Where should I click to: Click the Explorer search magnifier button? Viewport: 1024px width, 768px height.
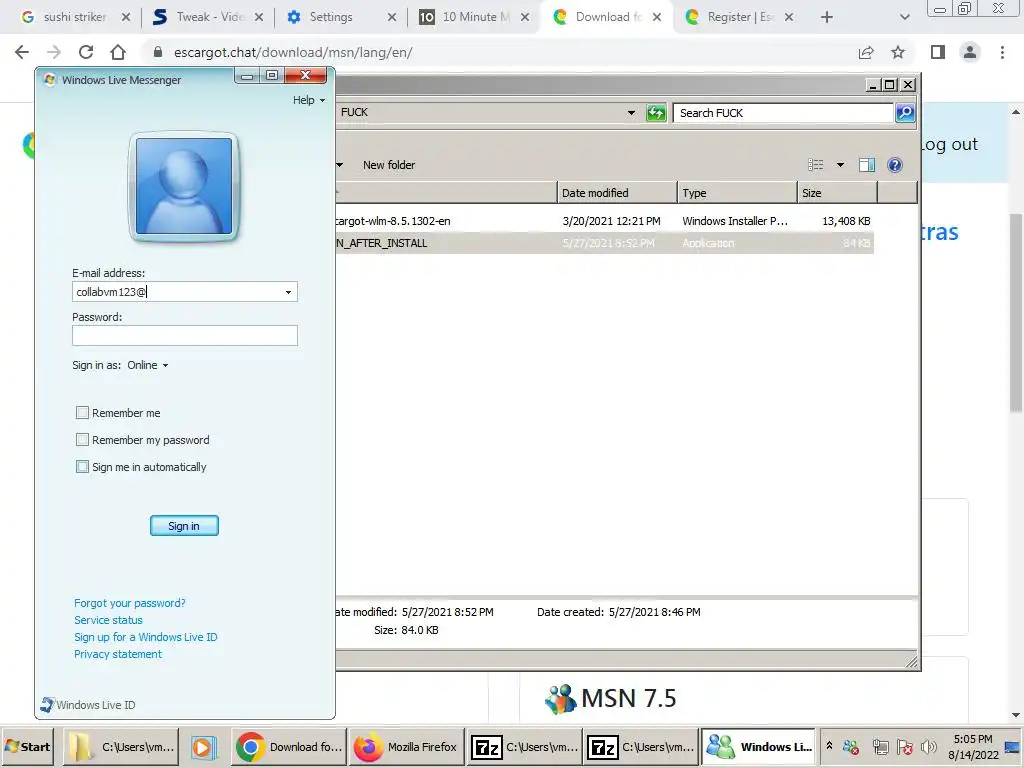tap(905, 113)
